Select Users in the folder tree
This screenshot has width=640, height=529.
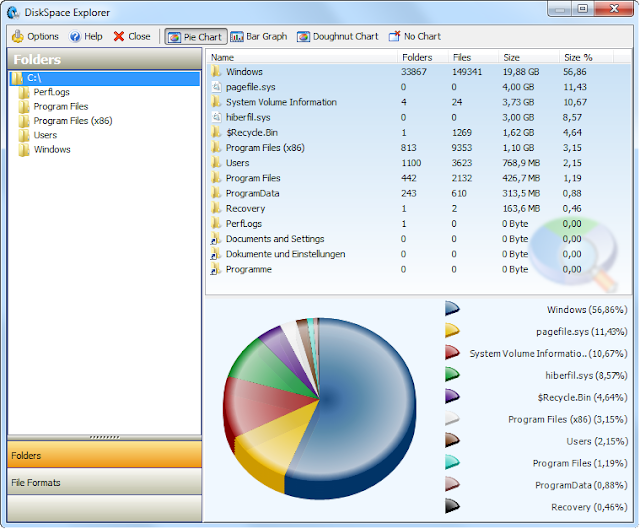(x=45, y=135)
